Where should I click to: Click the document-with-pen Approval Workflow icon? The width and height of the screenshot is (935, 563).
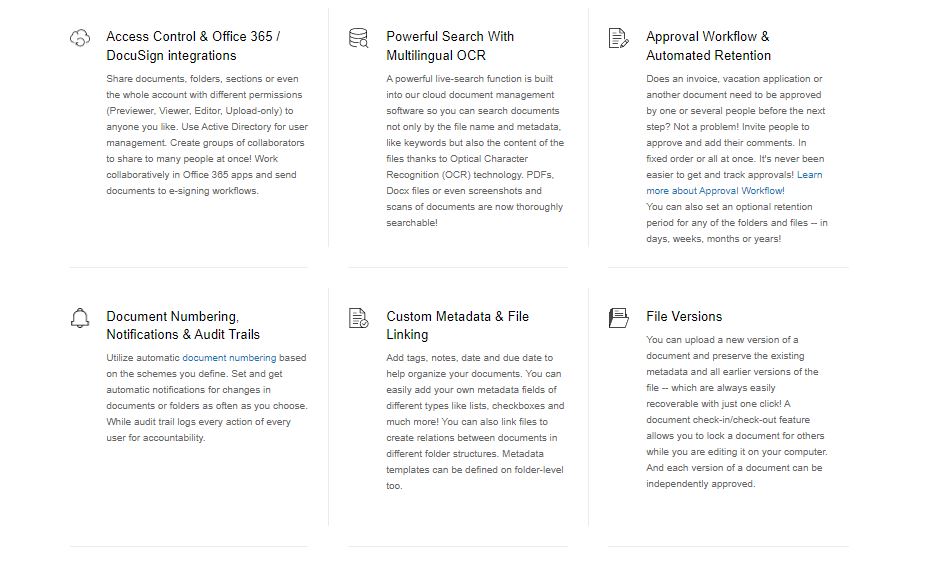(x=619, y=38)
